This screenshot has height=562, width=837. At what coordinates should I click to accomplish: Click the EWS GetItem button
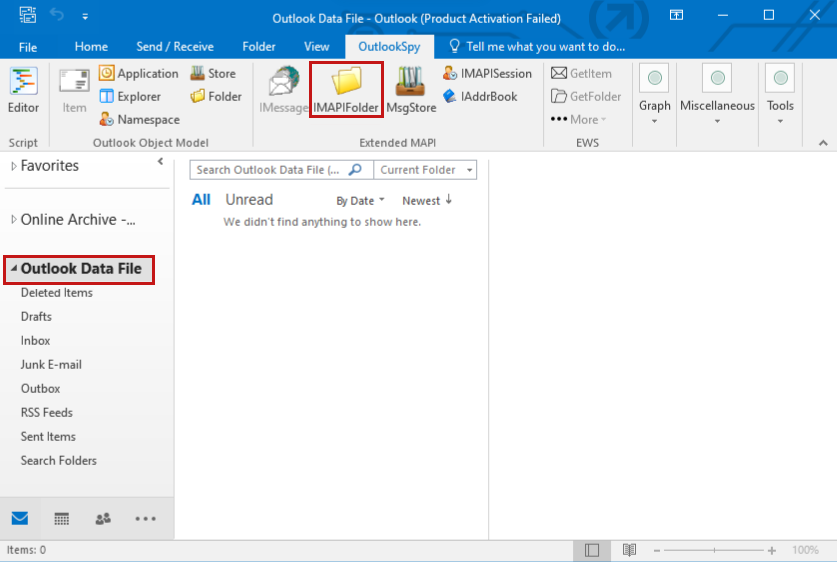pyautogui.click(x=581, y=73)
